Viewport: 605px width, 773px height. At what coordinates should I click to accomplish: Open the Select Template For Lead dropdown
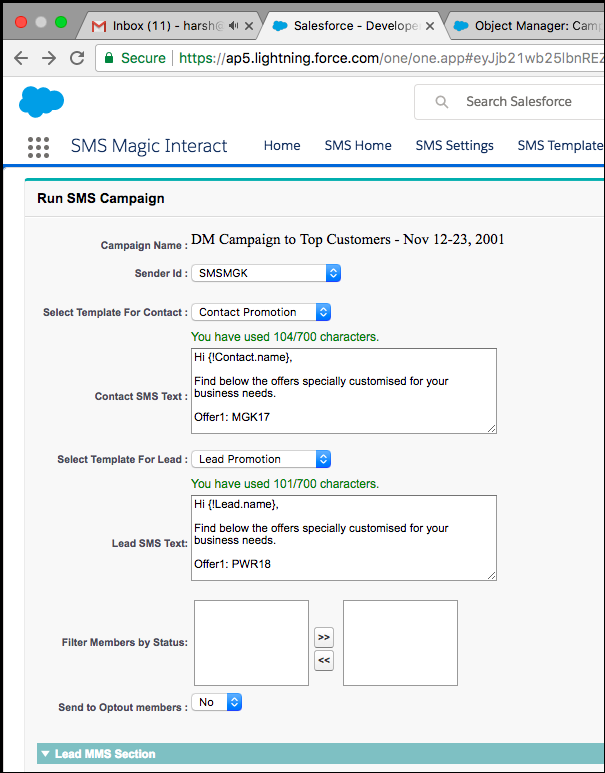[261, 459]
